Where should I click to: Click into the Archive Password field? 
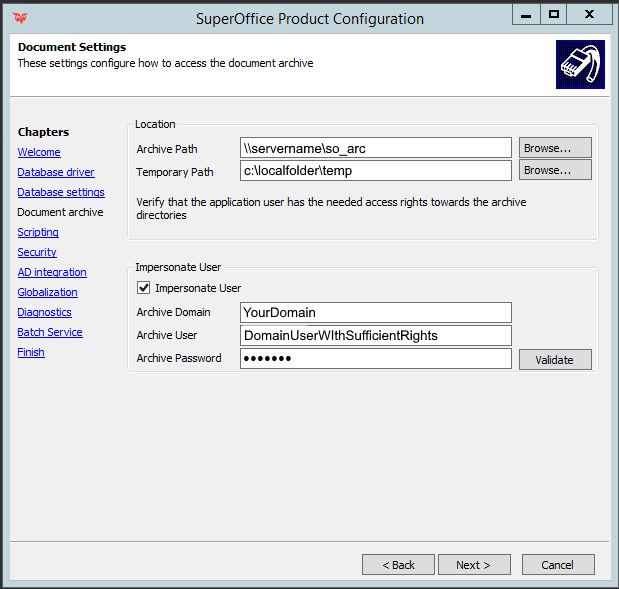[376, 358]
